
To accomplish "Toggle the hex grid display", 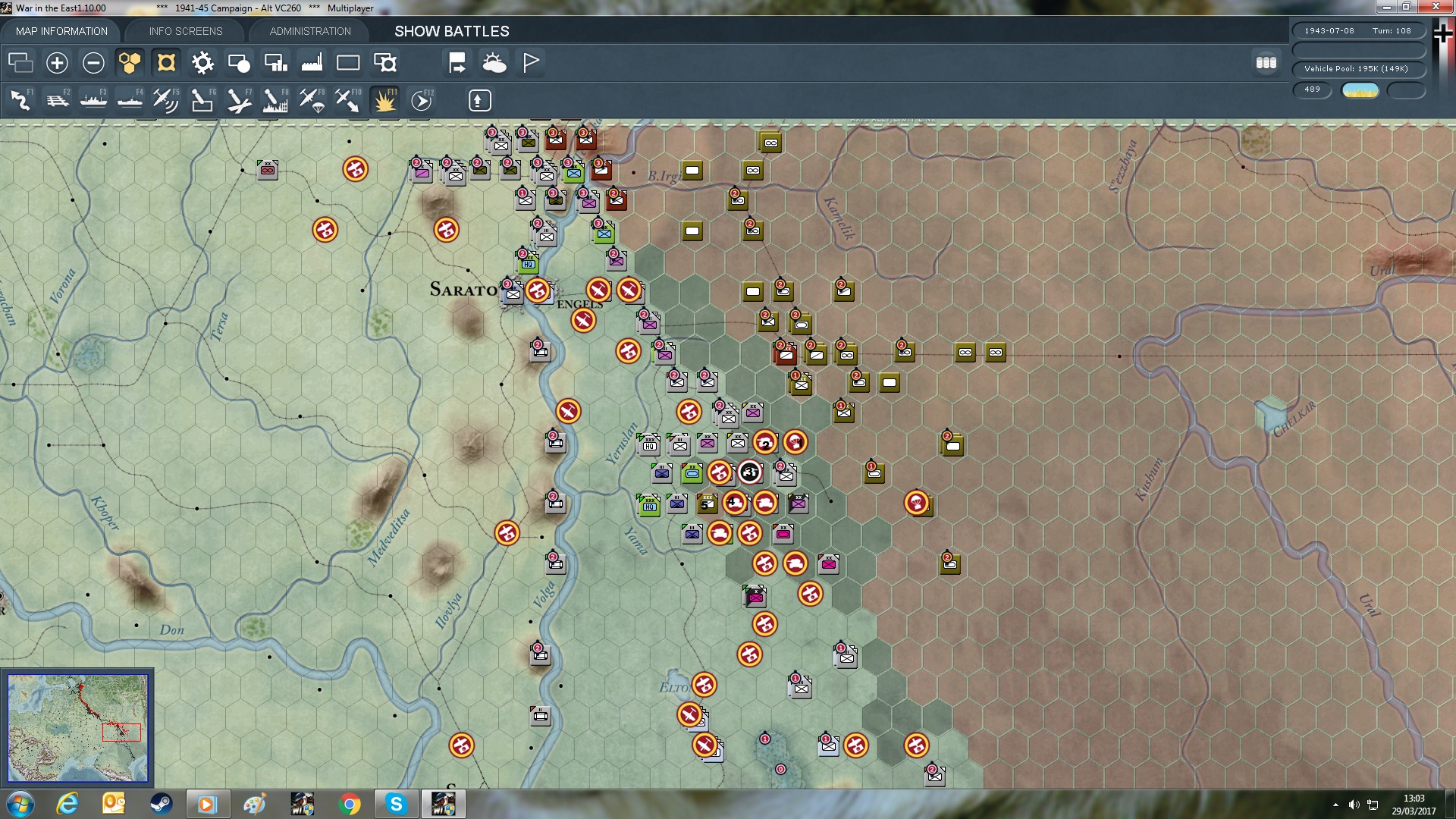I will click(x=130, y=62).
